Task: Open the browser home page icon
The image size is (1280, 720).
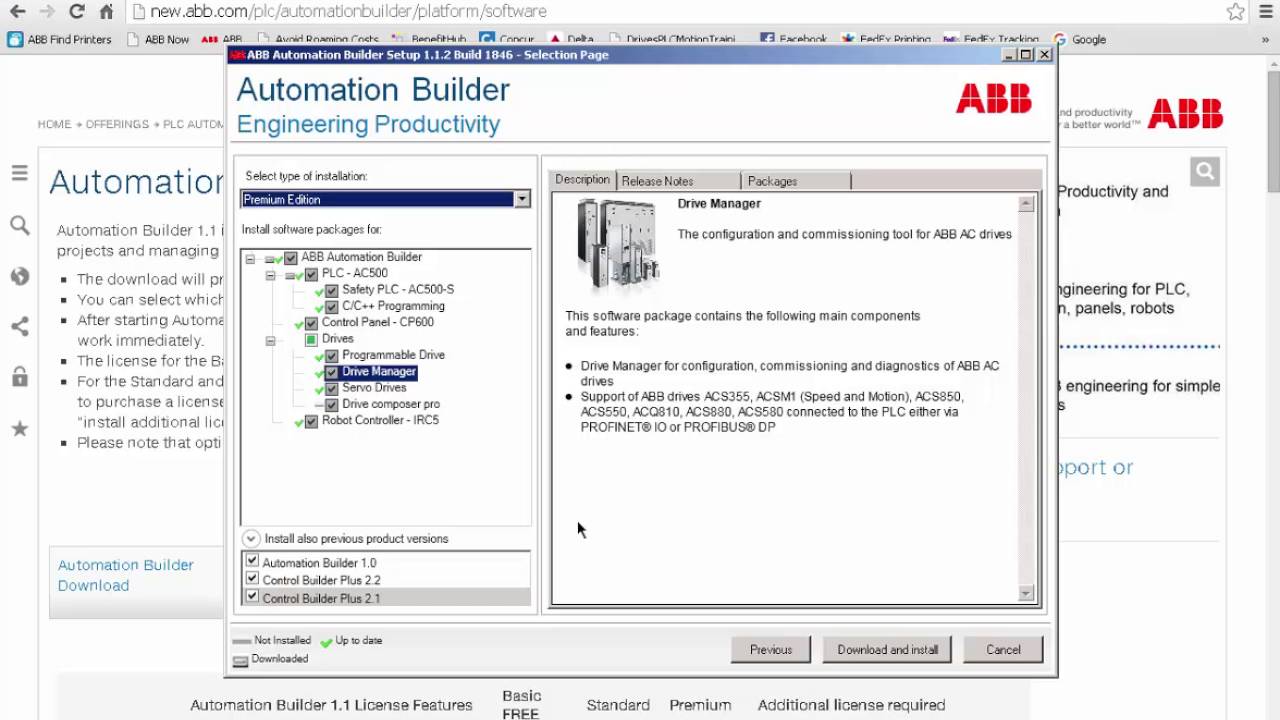Action: [x=106, y=12]
